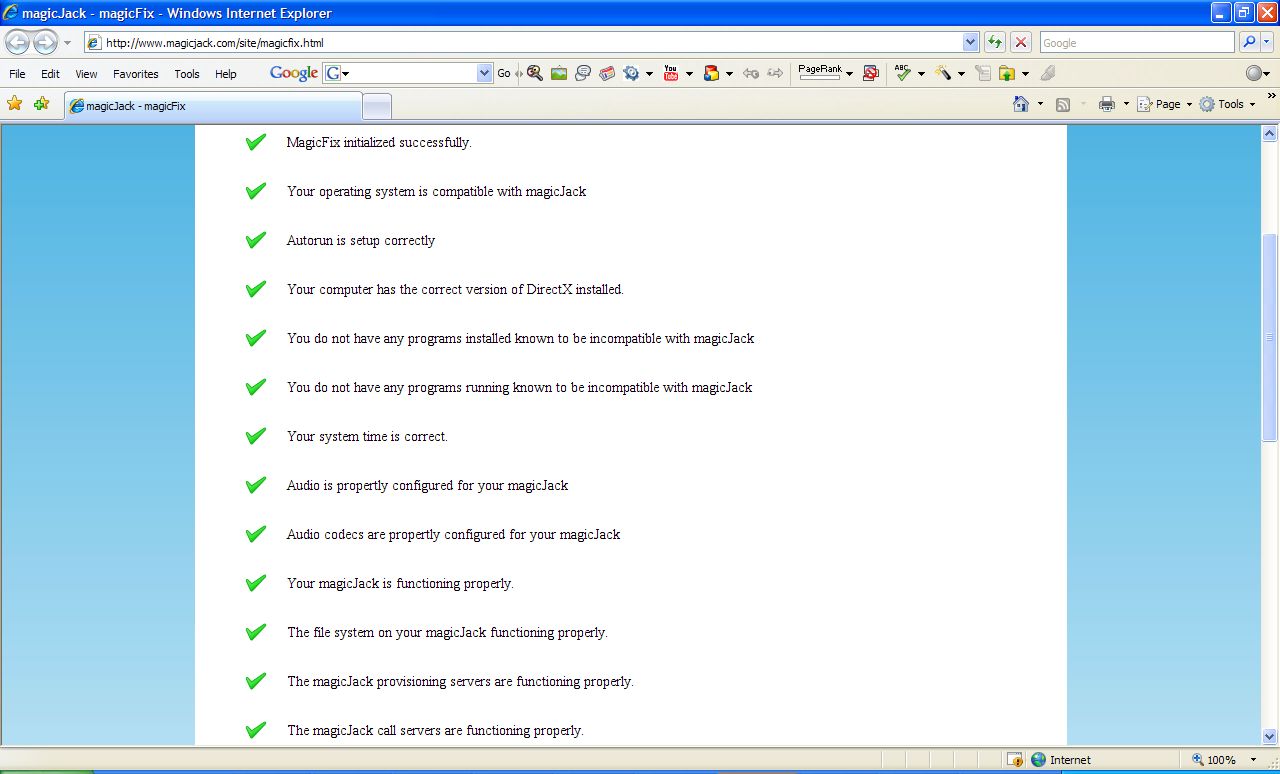Image resolution: width=1280 pixels, height=774 pixels.
Task: Click the Refresh page button
Action: coord(995,42)
